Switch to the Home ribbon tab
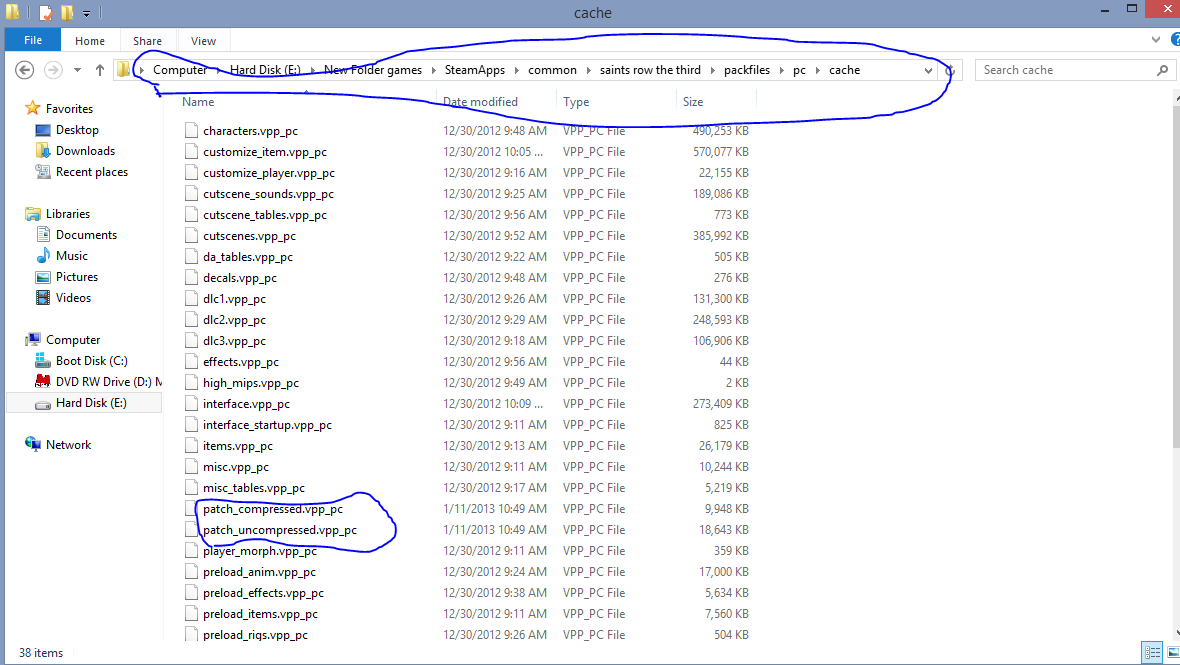This screenshot has width=1180, height=665. 90,41
